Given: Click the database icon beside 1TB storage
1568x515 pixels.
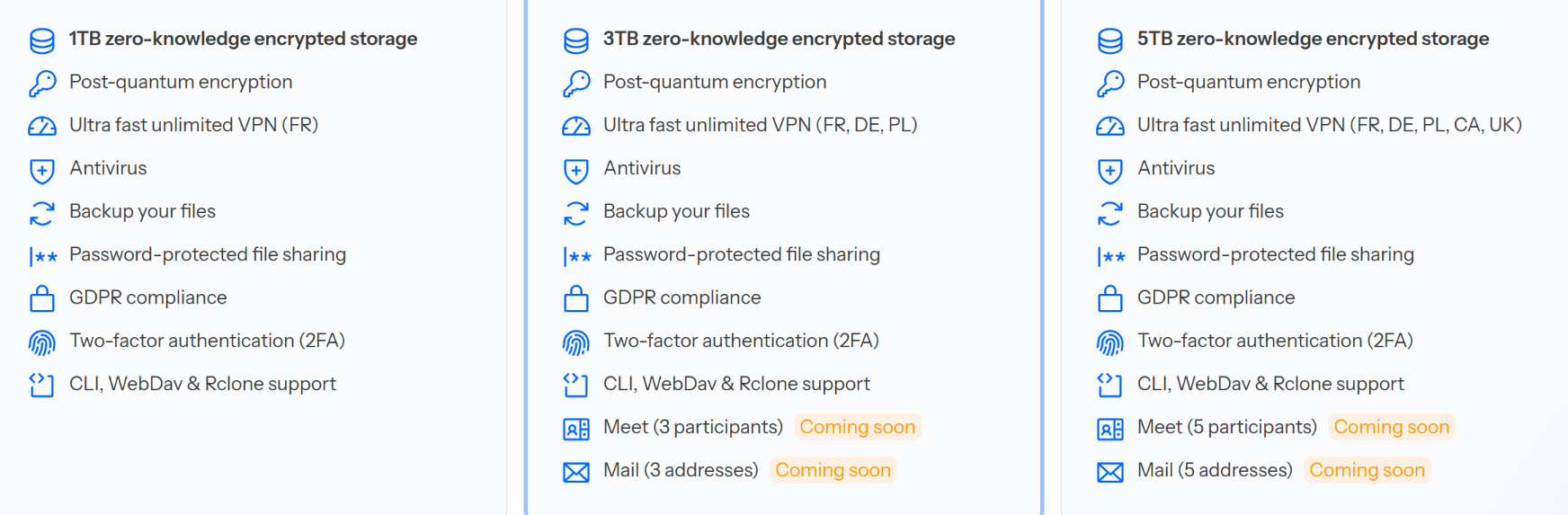Looking at the screenshot, I should pos(42,40).
